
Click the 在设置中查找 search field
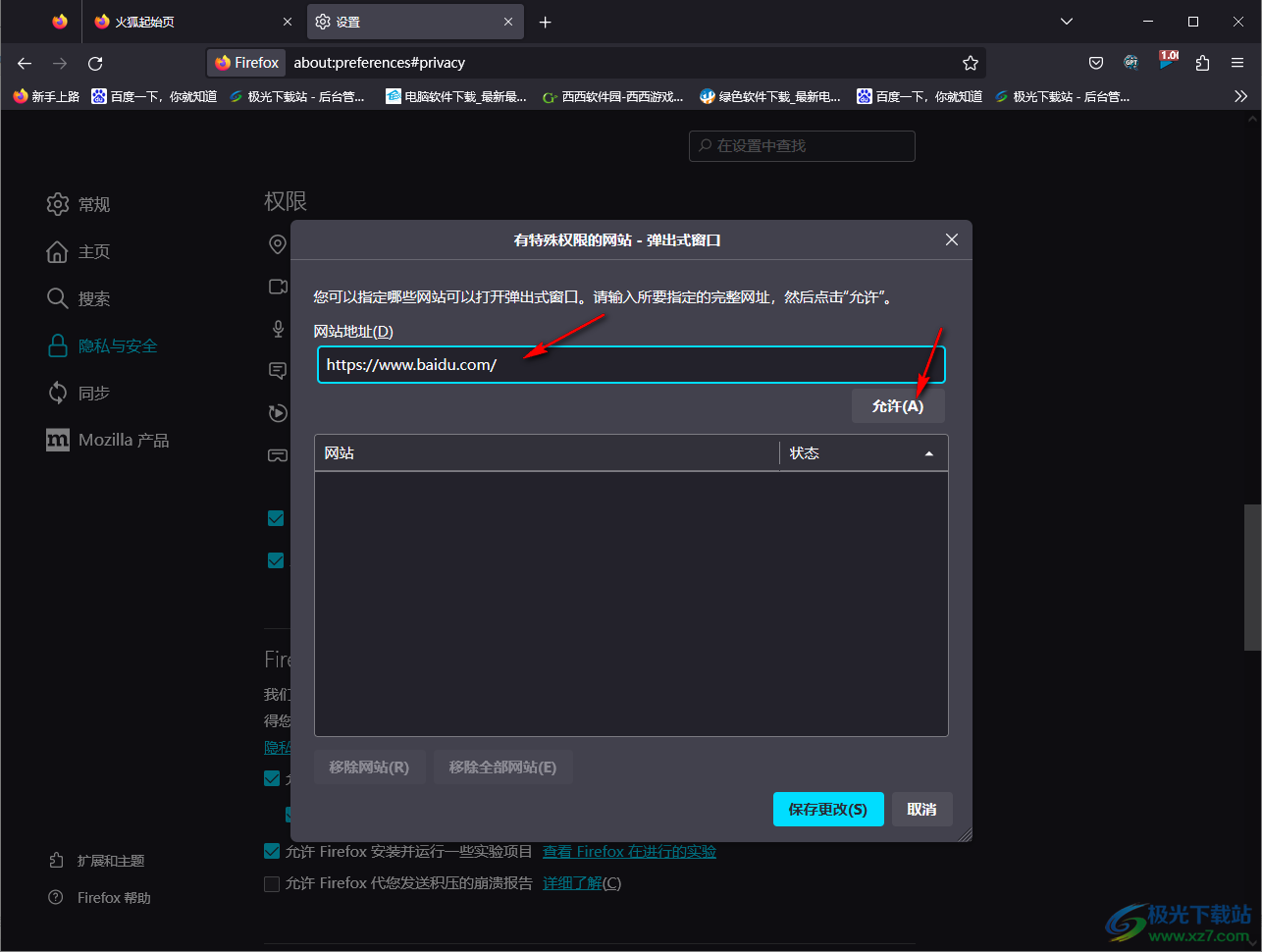coord(802,145)
